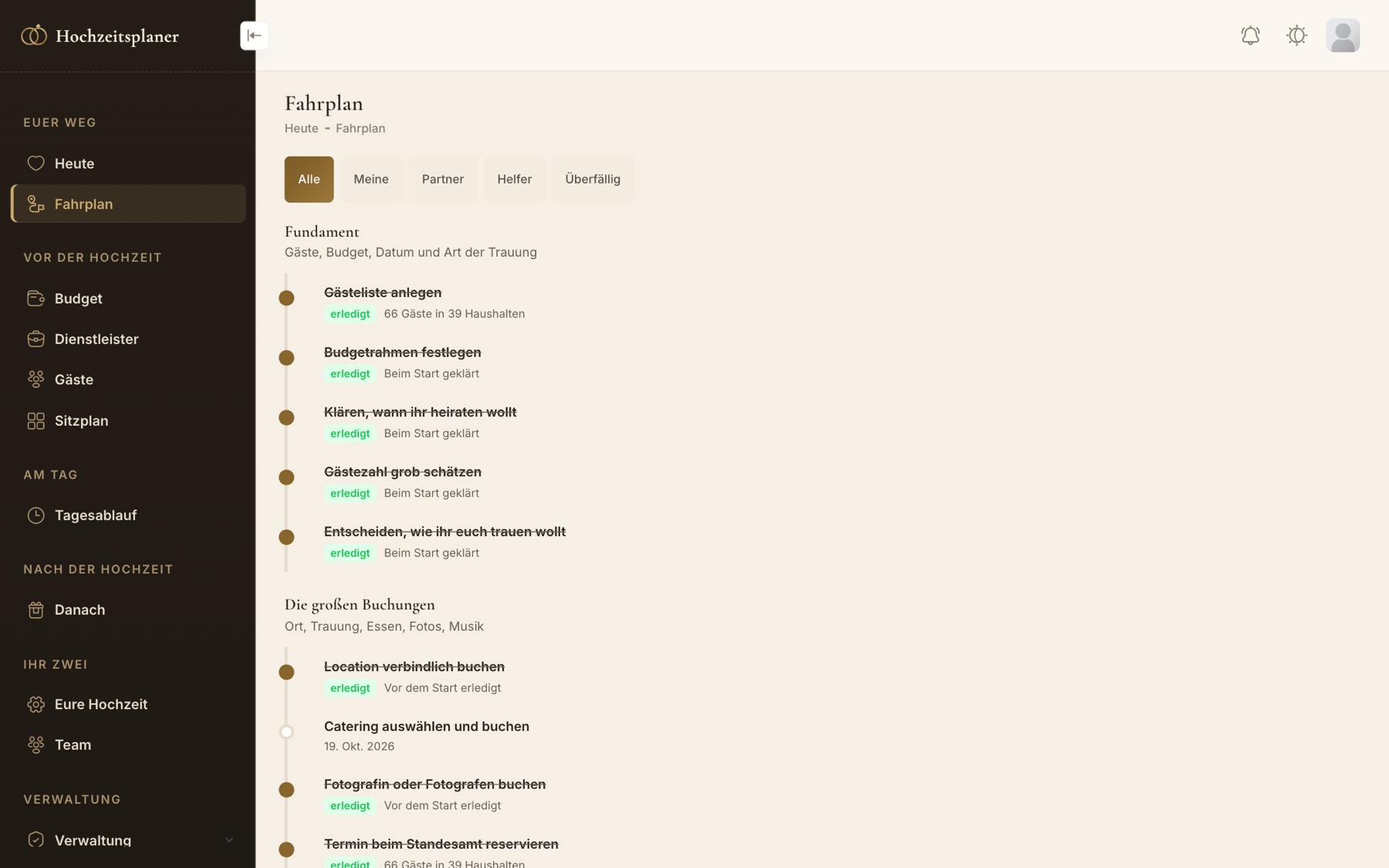1389x868 pixels.
Task: Toggle light/dark theme via the sun icon
Action: coord(1296,35)
